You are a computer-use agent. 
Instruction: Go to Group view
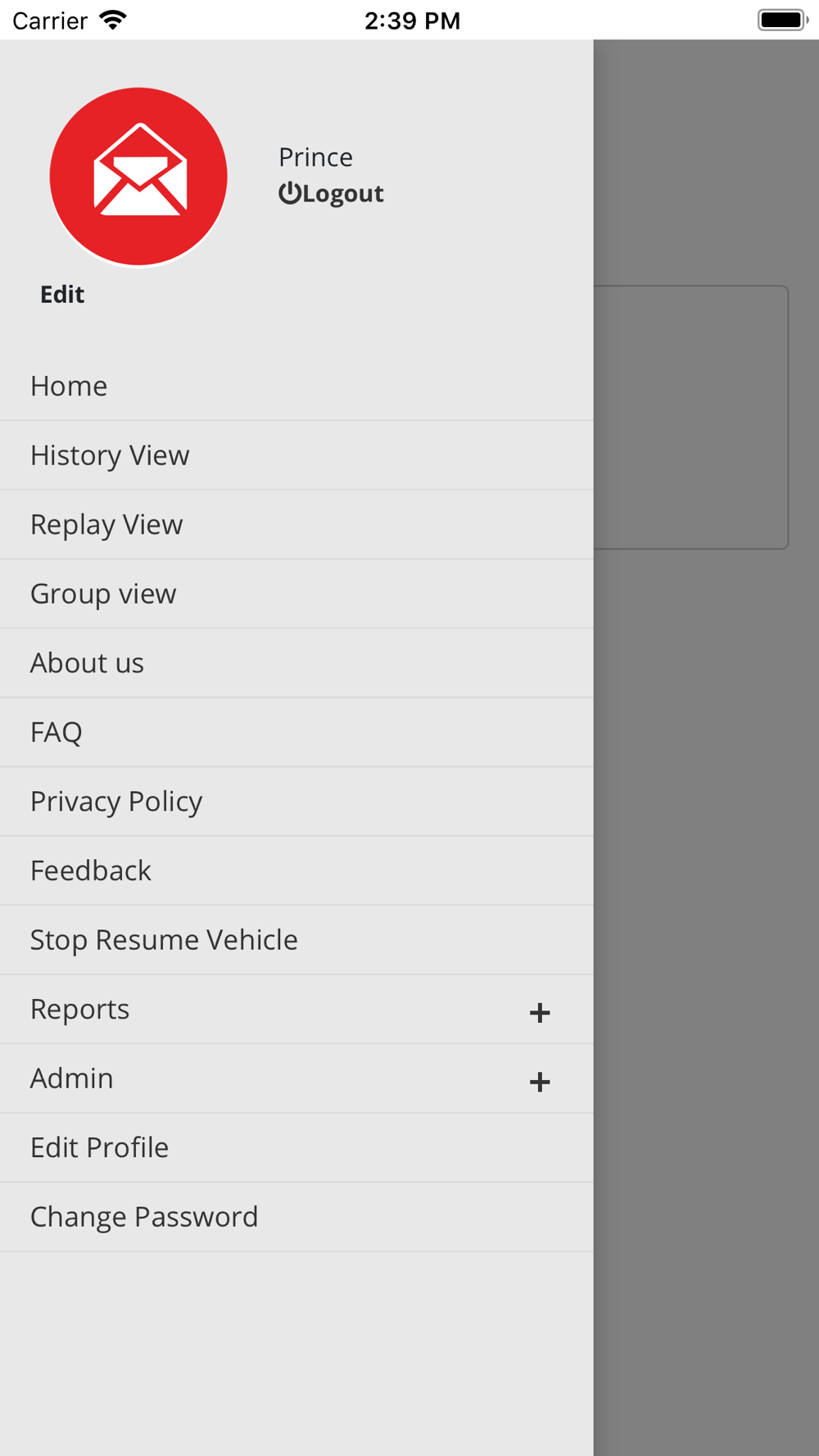click(x=296, y=594)
